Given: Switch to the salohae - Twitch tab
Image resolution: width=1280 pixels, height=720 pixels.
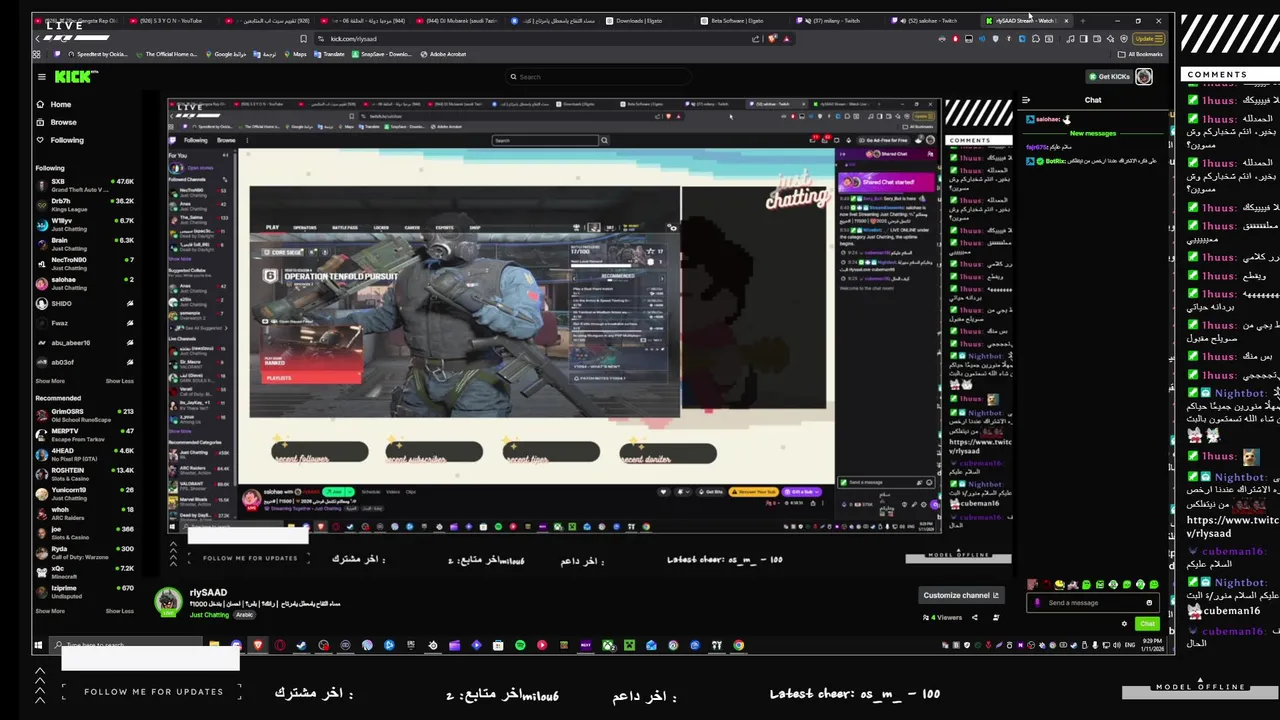Looking at the screenshot, I should pos(930,20).
